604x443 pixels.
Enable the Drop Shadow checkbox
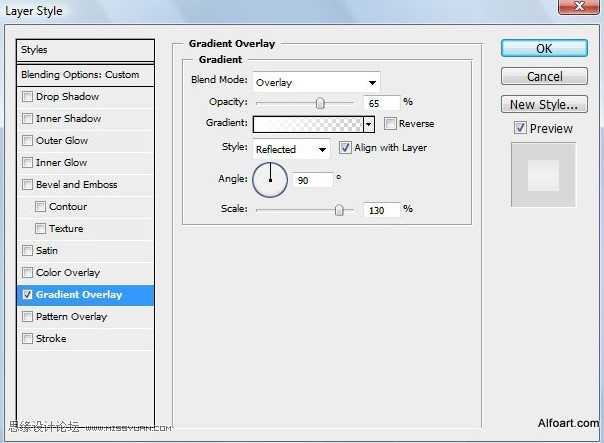27,96
